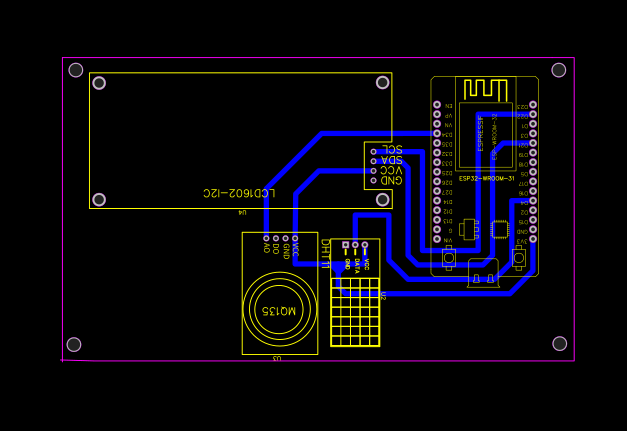Select the USB connector outline on ESP32
The image size is (627, 431).
pyautogui.click(x=483, y=273)
